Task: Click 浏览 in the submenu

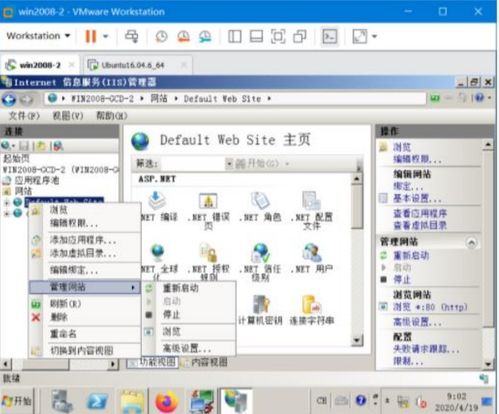Action: tap(189, 332)
